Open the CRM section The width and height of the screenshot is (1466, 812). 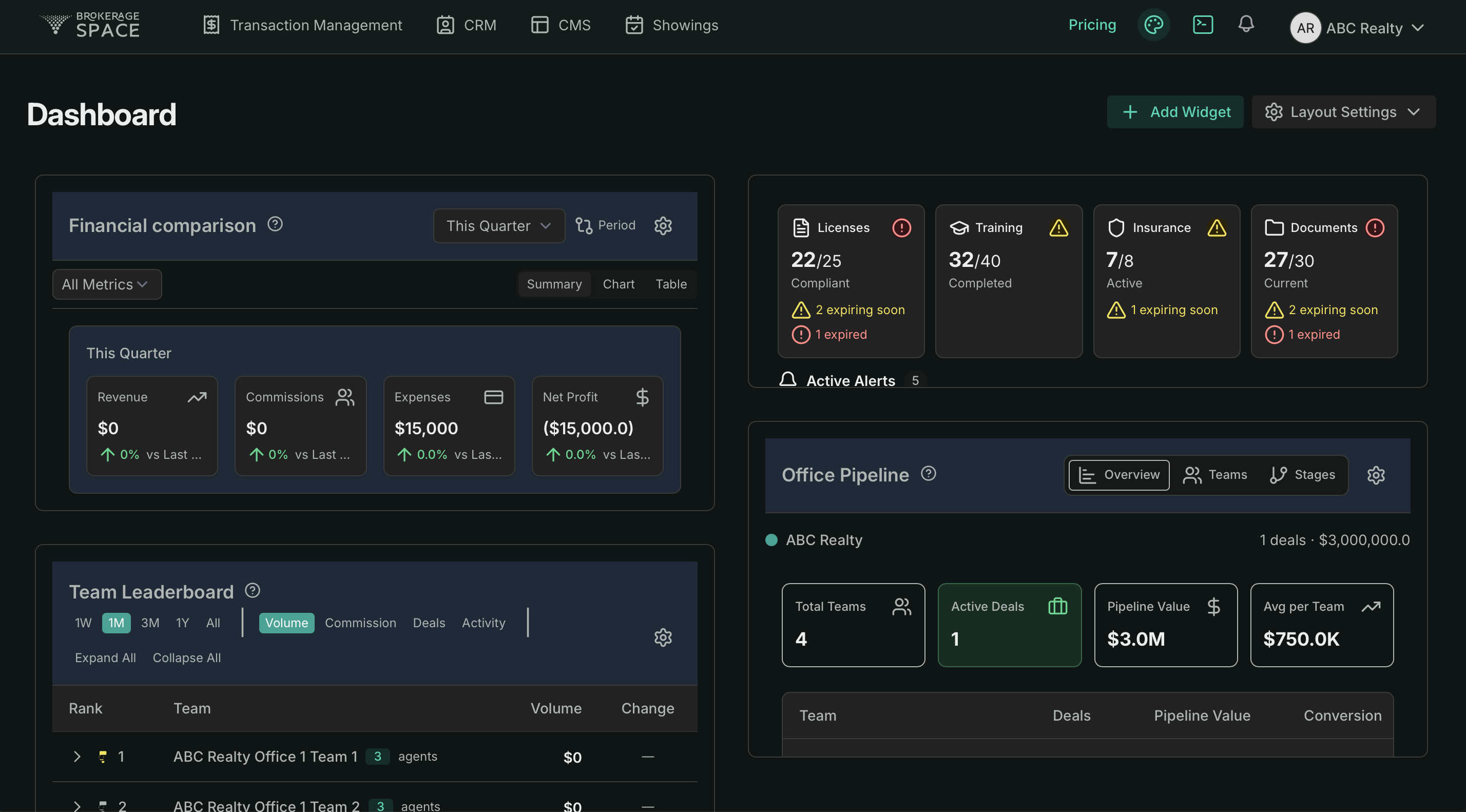pyautogui.click(x=466, y=25)
